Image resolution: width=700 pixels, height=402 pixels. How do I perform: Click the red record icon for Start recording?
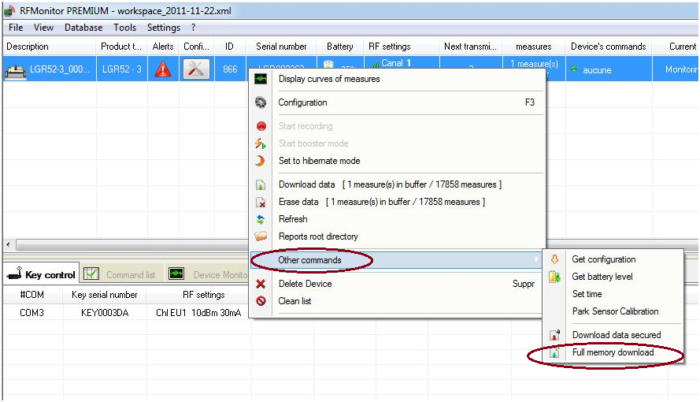tap(261, 126)
